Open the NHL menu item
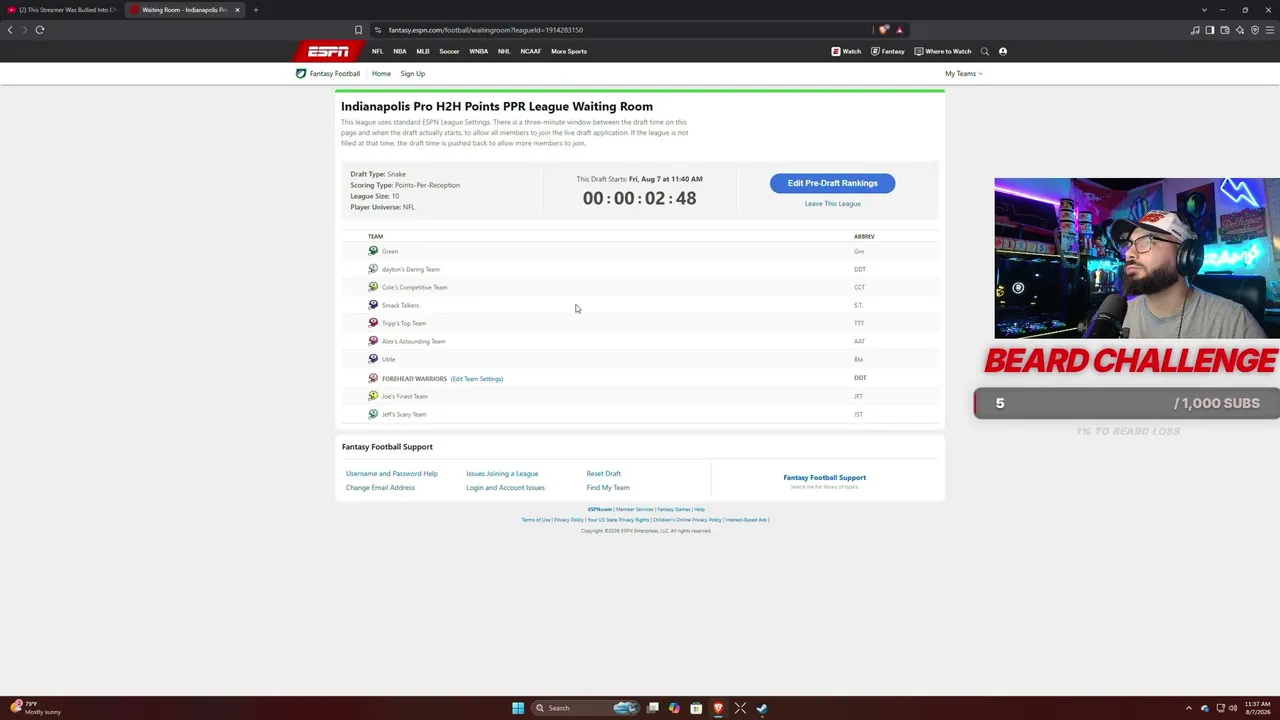This screenshot has width=1280, height=720. pyautogui.click(x=504, y=51)
